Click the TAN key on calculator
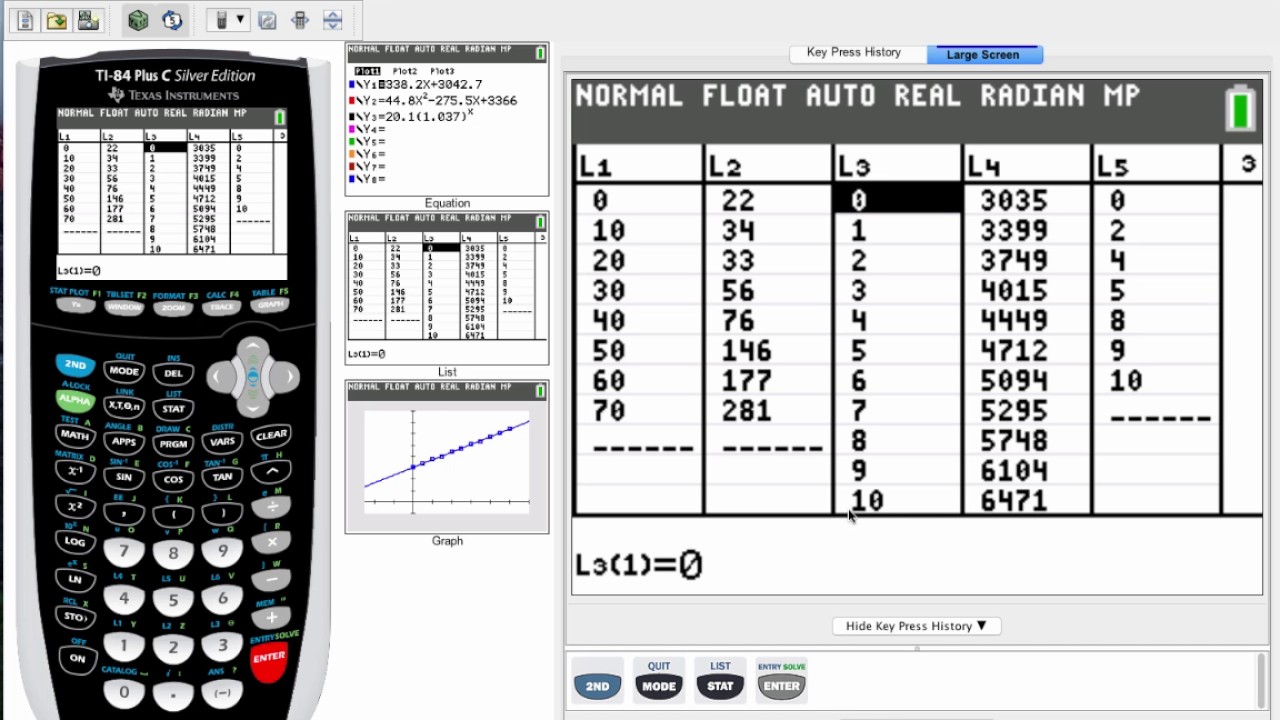This screenshot has height=720, width=1280. coord(222,477)
